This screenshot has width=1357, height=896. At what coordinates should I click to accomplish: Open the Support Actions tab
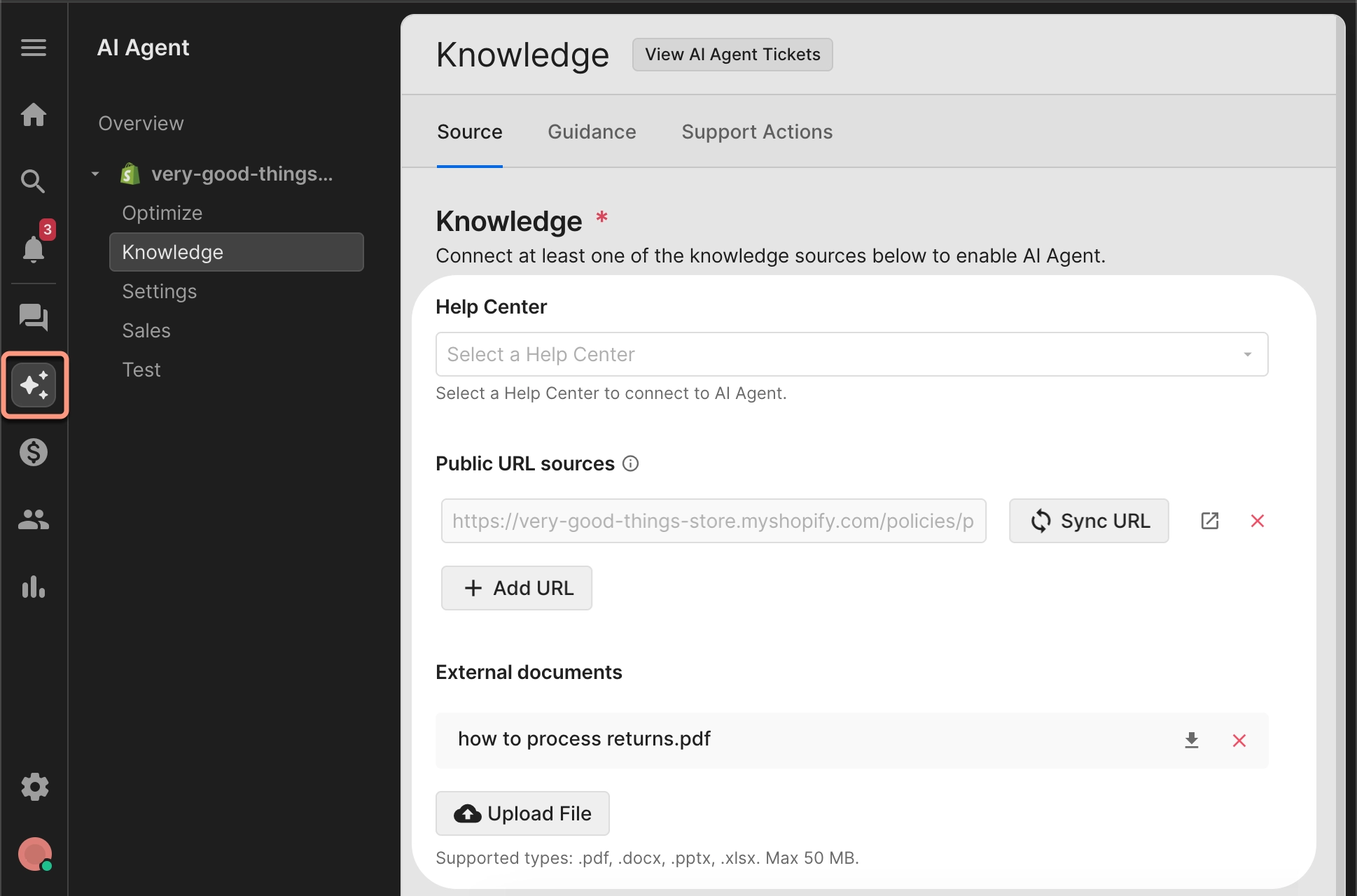click(x=757, y=132)
